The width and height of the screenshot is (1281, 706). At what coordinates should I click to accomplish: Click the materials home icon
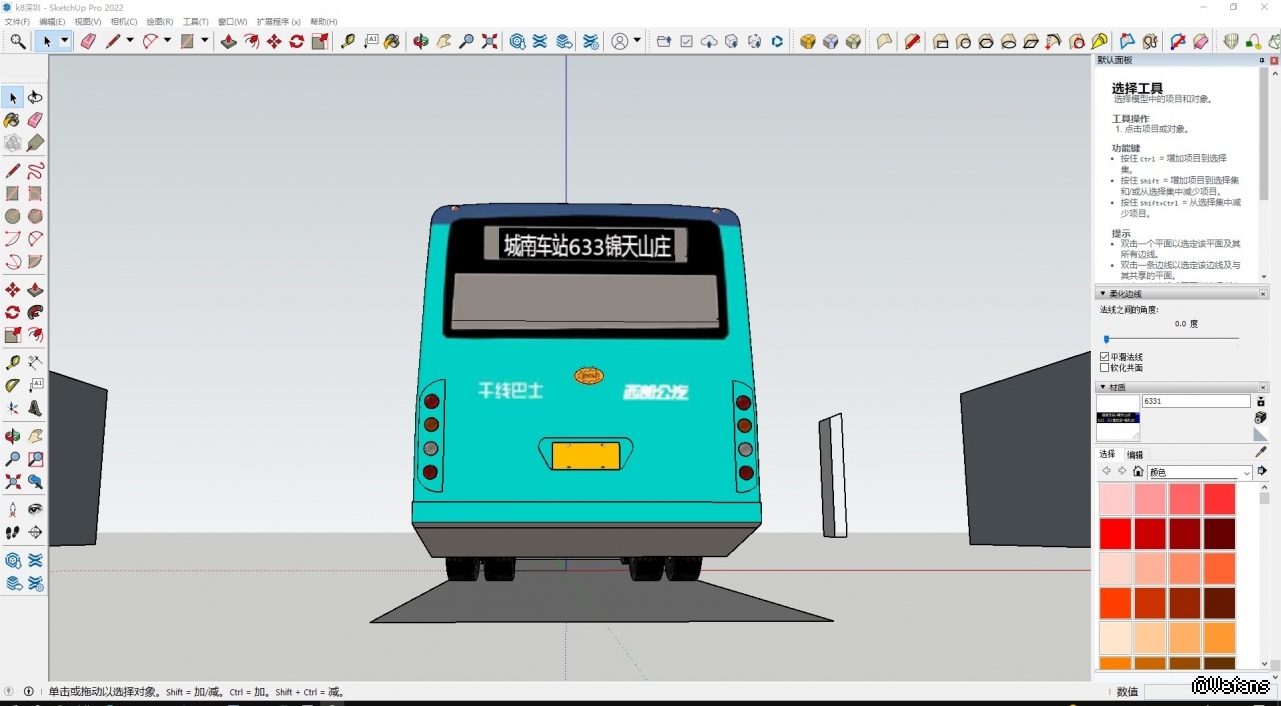click(1138, 472)
